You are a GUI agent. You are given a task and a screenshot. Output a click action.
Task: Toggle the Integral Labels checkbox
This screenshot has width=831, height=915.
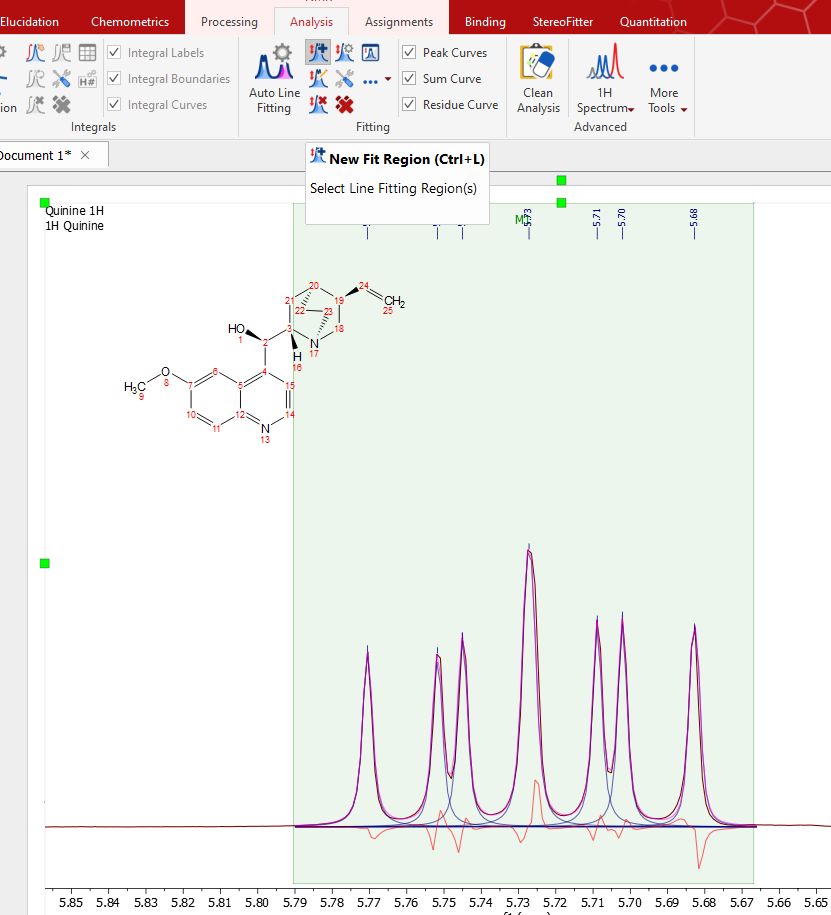pyautogui.click(x=114, y=53)
